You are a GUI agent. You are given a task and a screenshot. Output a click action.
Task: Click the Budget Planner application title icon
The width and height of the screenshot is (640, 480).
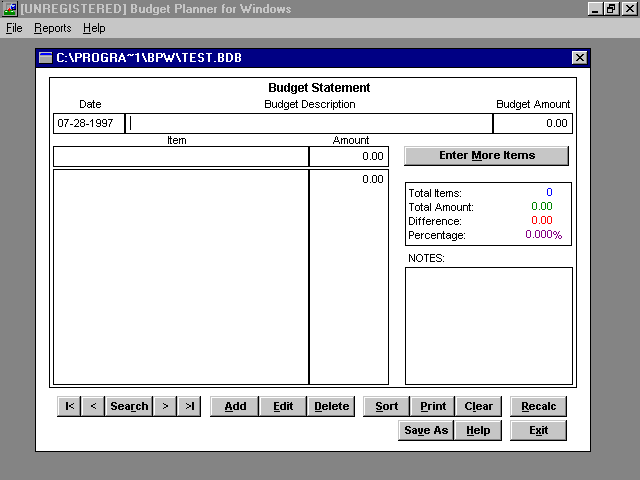[9, 9]
